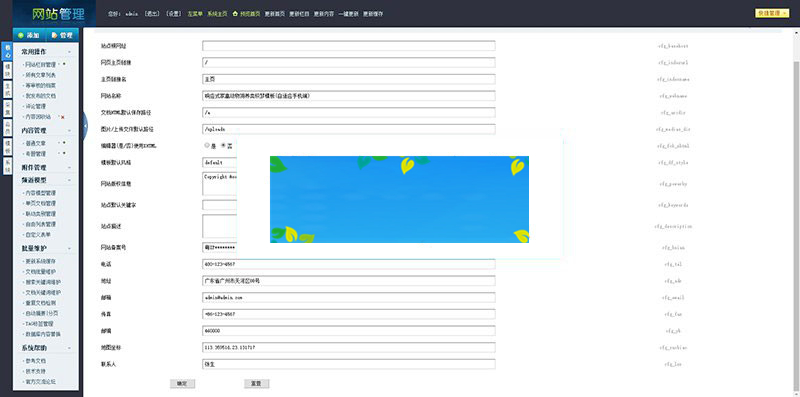
Task: Expand the 附件管理 menu section
Action: [x=69, y=167]
